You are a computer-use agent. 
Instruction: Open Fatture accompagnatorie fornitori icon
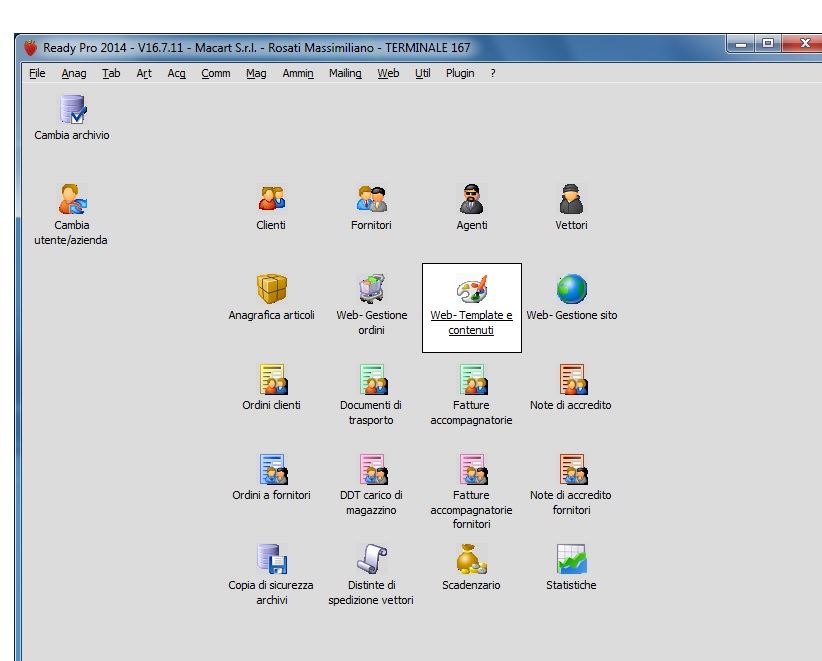click(x=473, y=469)
